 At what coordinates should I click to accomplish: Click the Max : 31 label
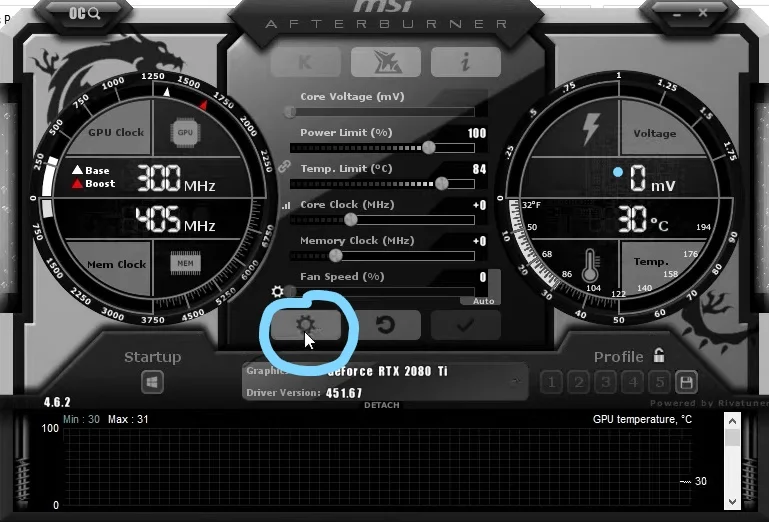pos(128,419)
